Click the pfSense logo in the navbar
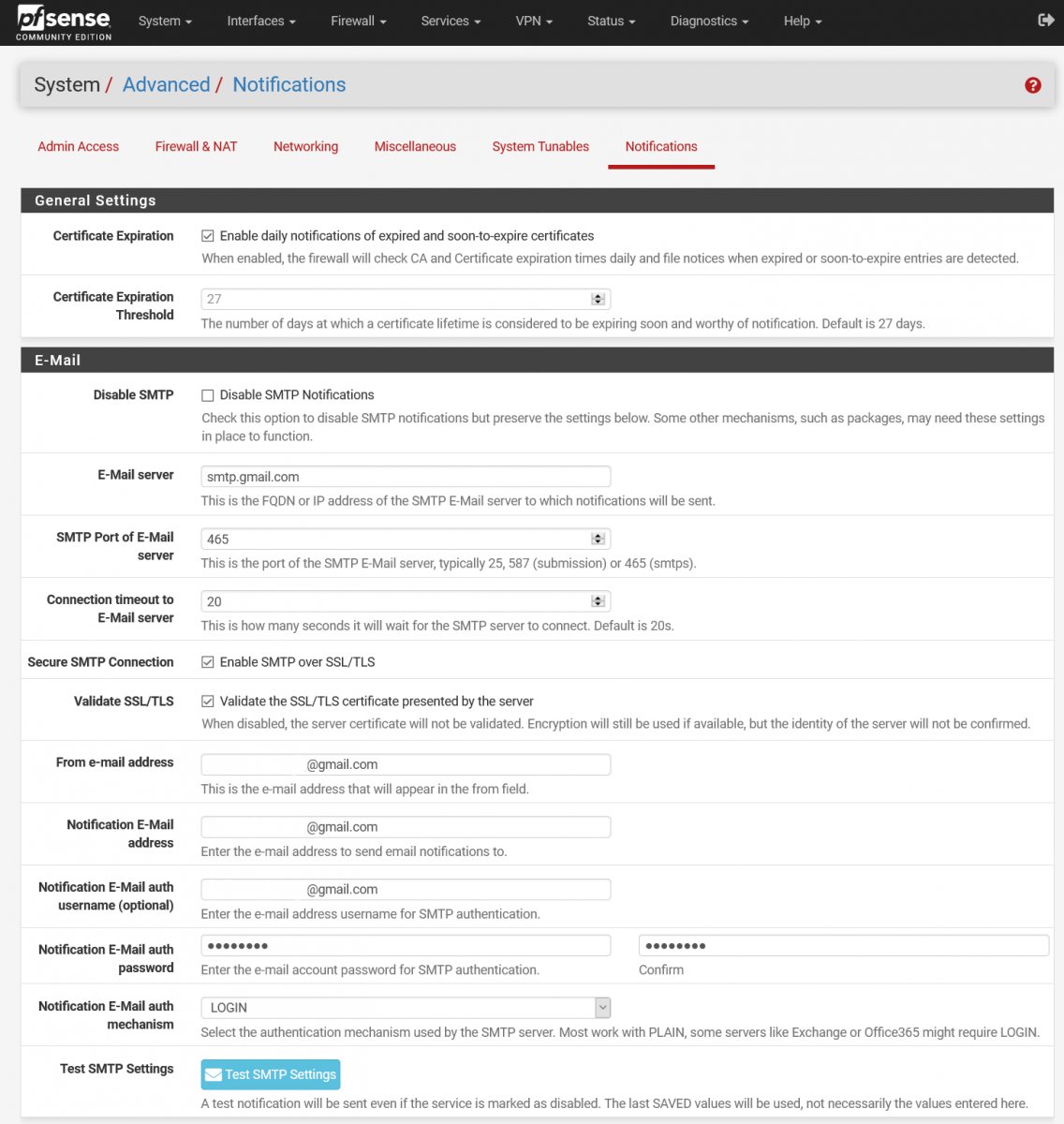 pos(62,20)
